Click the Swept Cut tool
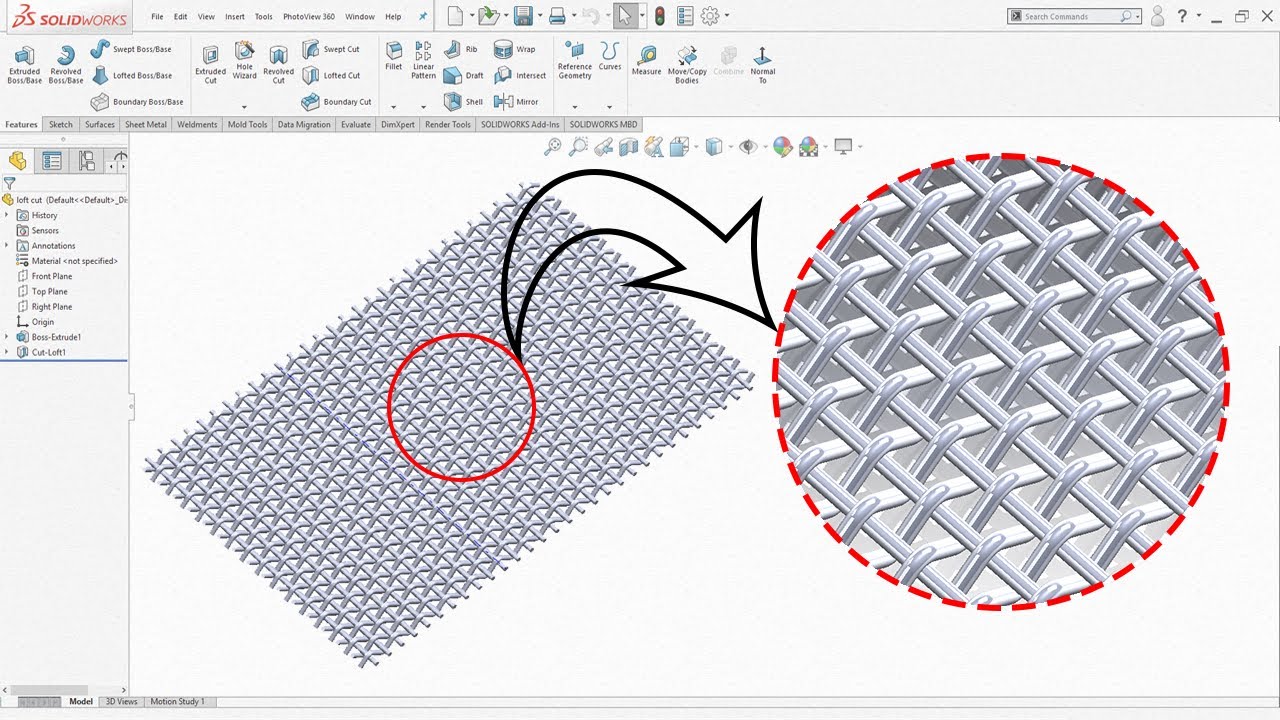Viewport: 1280px width, 720px height. click(x=331, y=49)
